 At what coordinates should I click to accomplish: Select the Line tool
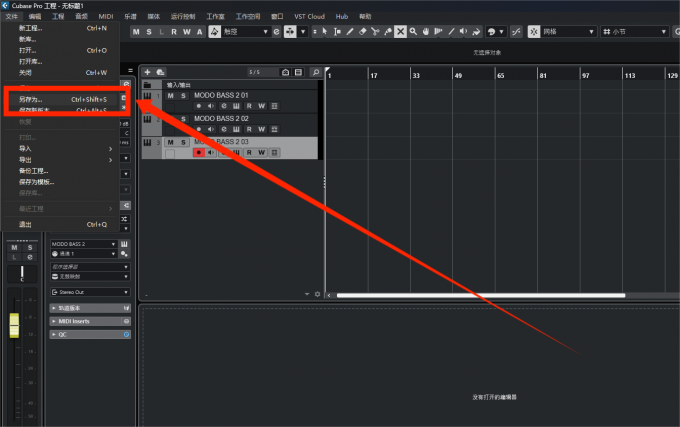point(451,32)
